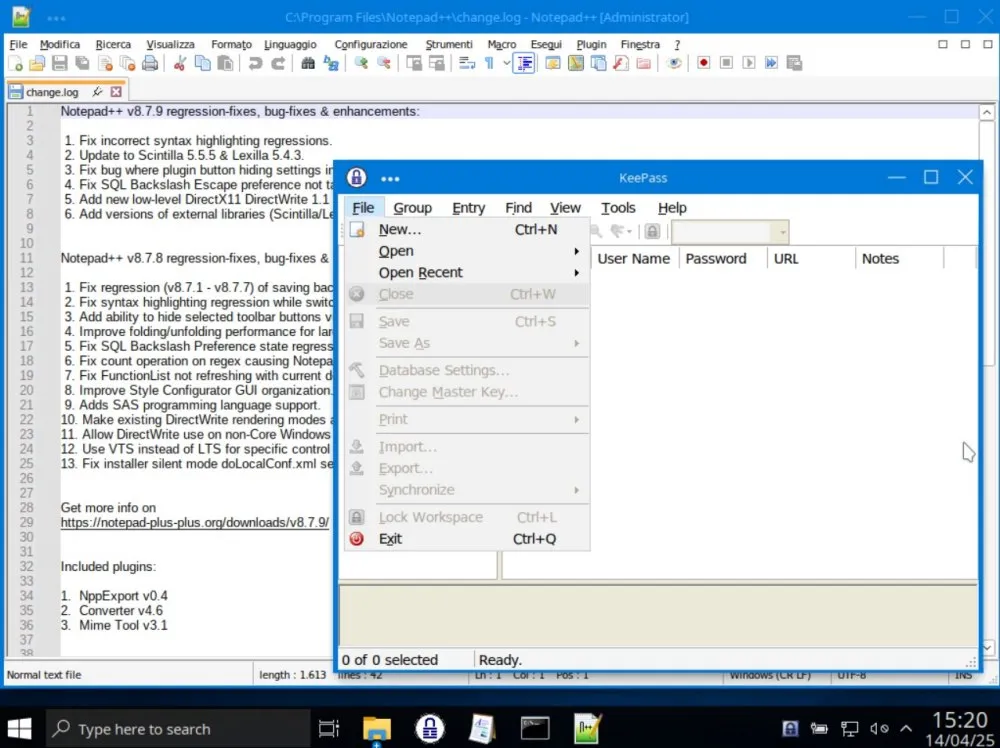Image resolution: width=1000 pixels, height=748 pixels.
Task: Run recorded macro using playback toolbar icon
Action: pyautogui.click(x=749, y=63)
